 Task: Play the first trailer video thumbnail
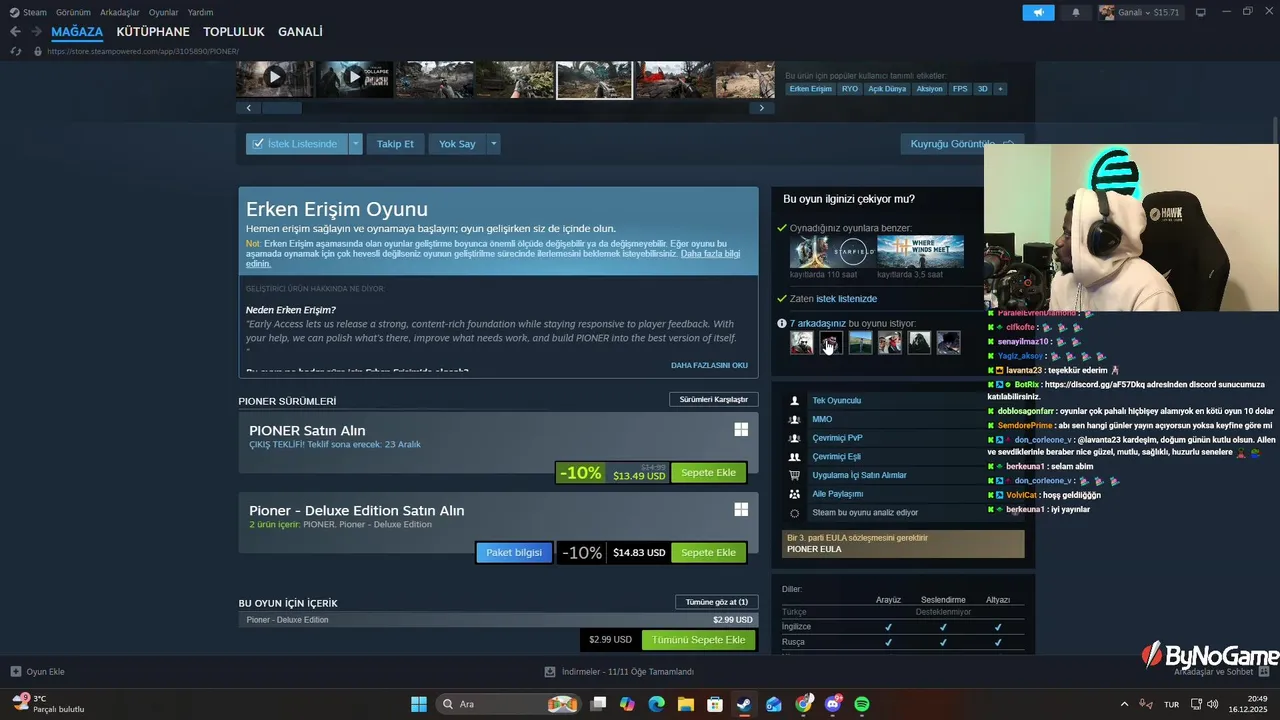(274, 79)
